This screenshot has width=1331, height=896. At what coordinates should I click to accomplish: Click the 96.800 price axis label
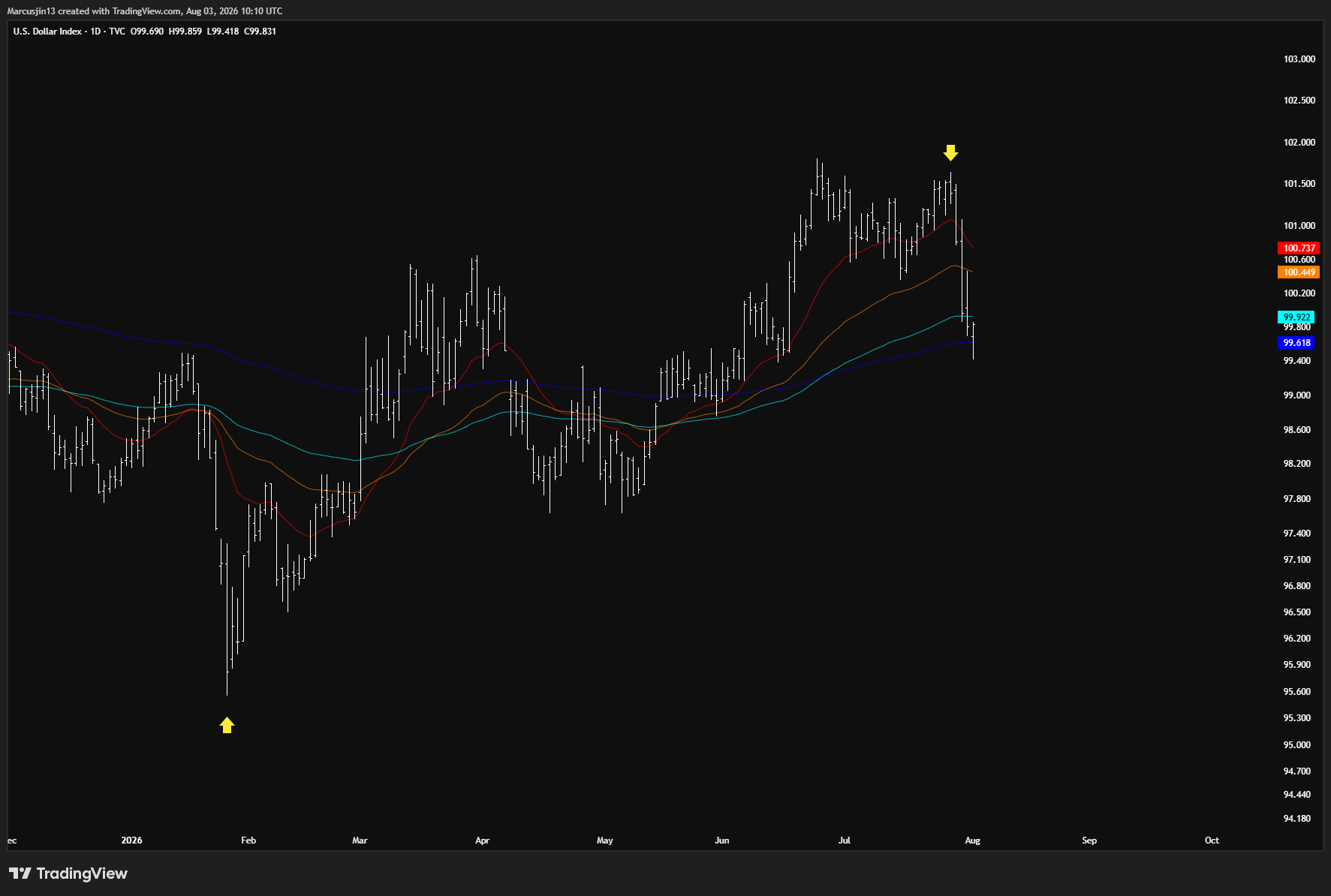1297,586
